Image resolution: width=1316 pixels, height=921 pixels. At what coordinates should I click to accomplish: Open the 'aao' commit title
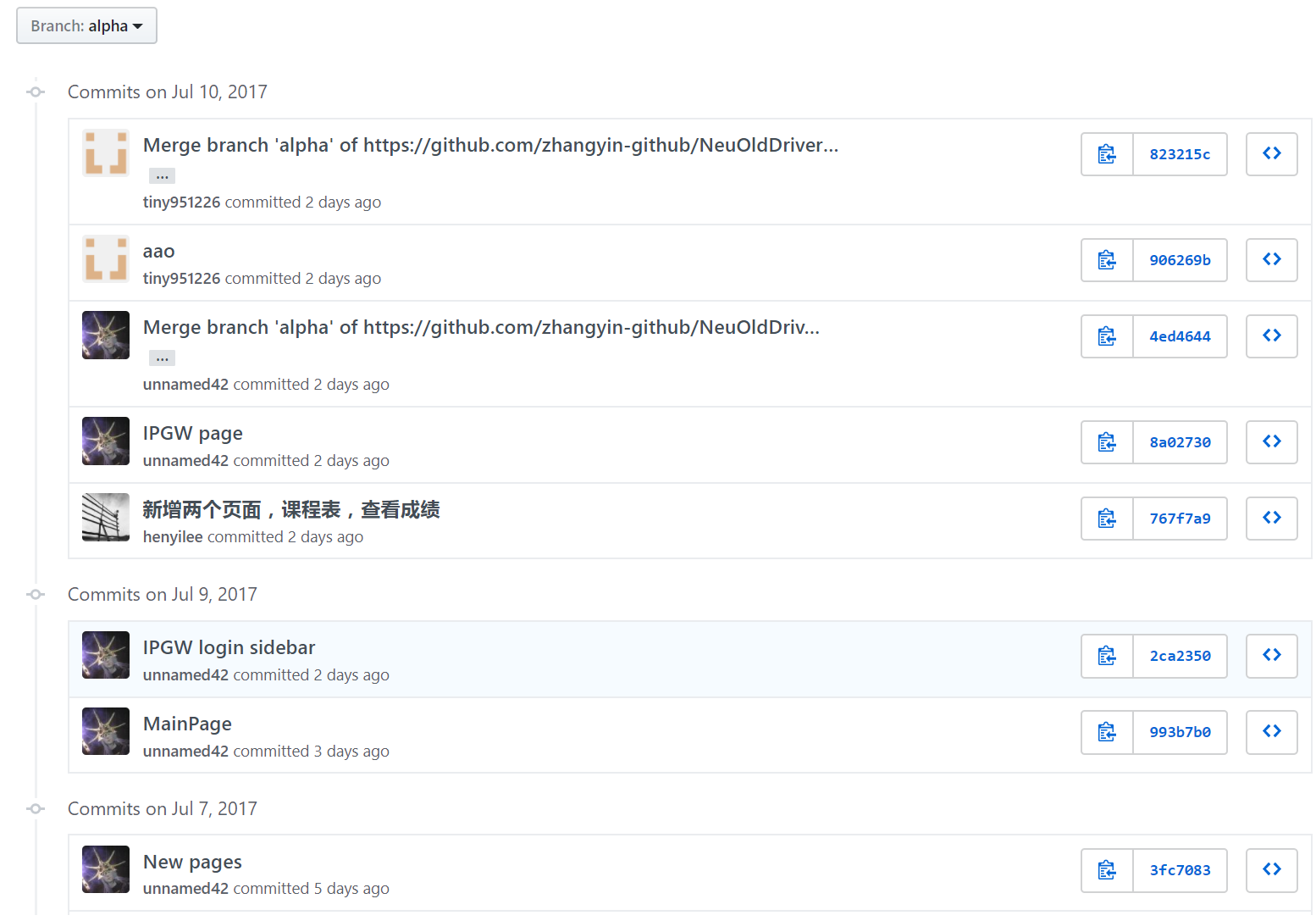[158, 252]
